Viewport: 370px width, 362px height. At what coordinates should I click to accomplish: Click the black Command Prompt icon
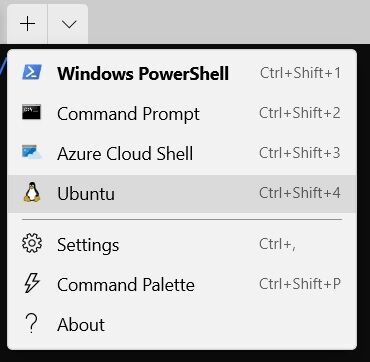pyautogui.click(x=32, y=112)
